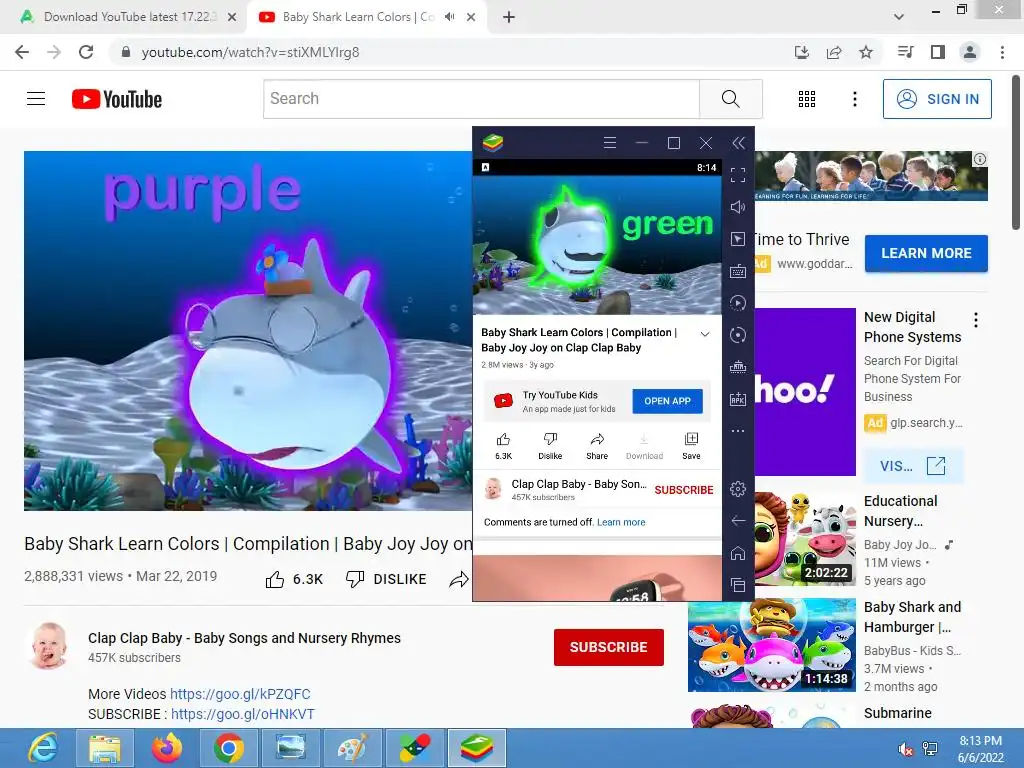
Task: Click BlueStacks home icon
Action: tap(738, 553)
